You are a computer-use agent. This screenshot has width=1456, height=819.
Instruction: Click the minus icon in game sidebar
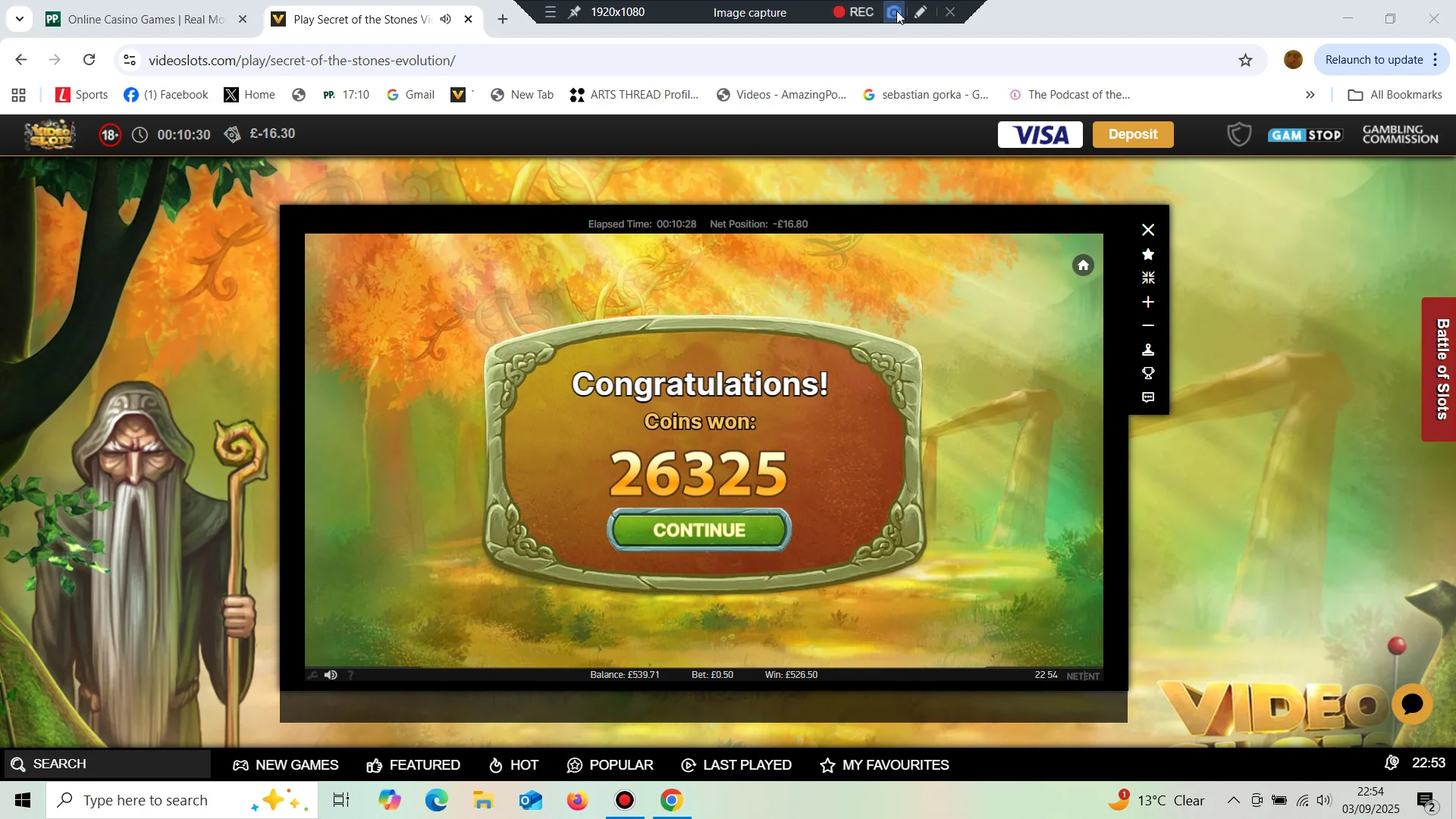(x=1148, y=325)
